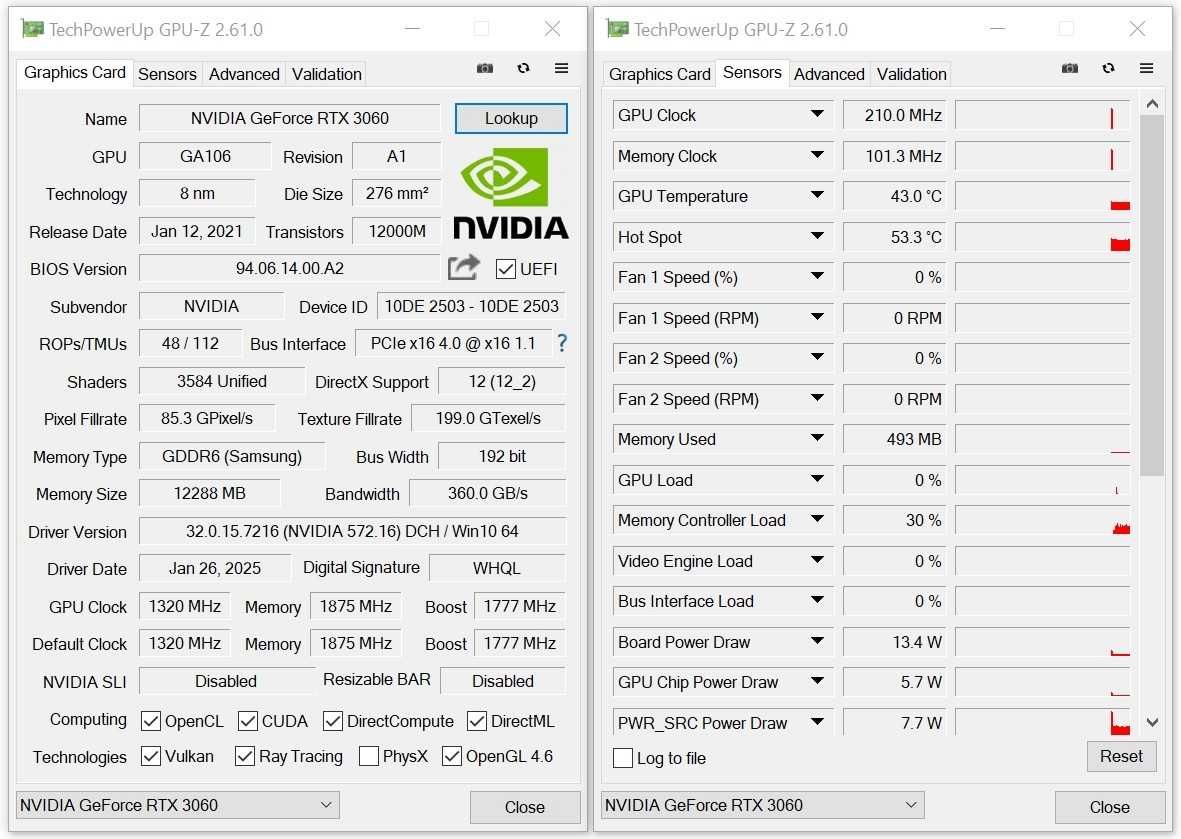Toggle the PhysX checkbox
This screenshot has width=1181, height=839.
coord(369,756)
